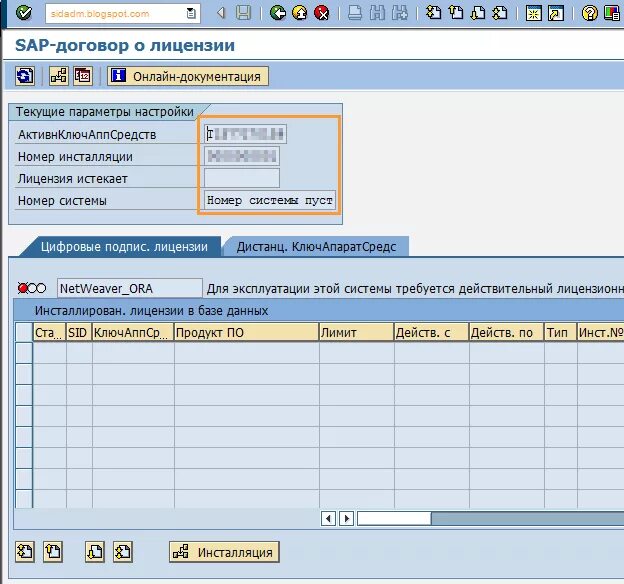Click the КлючАппСр.. column header
624x584 pixels.
[x=133, y=332]
